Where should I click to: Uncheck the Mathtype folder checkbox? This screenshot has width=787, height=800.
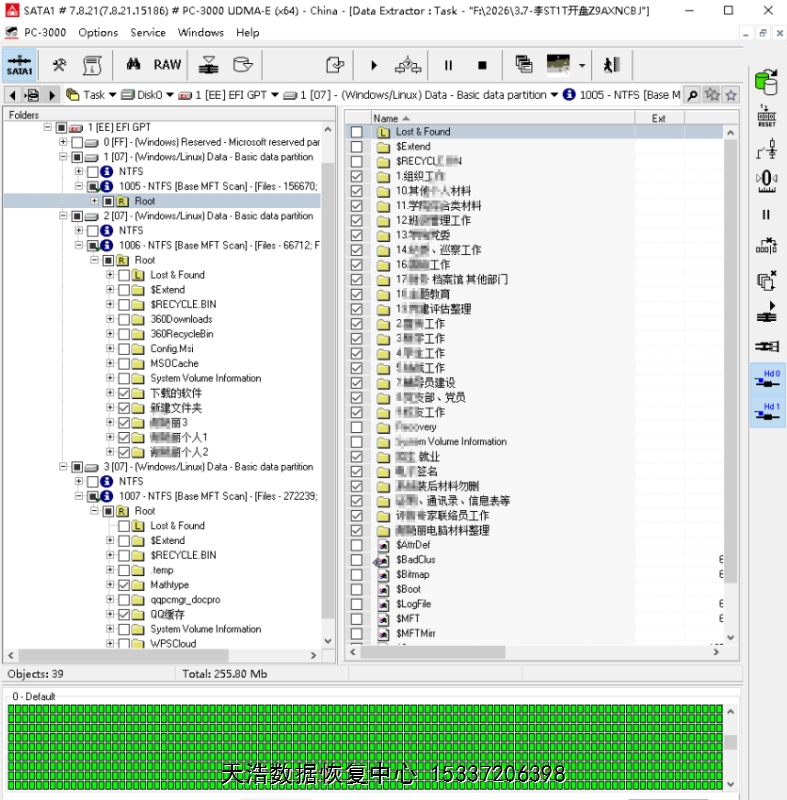point(124,585)
